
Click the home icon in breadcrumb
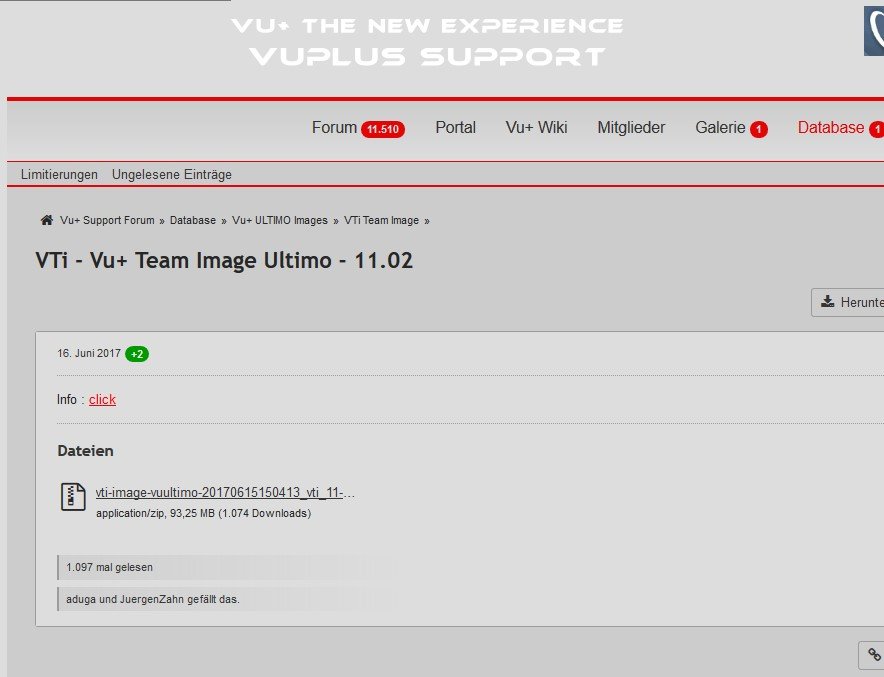pos(47,220)
